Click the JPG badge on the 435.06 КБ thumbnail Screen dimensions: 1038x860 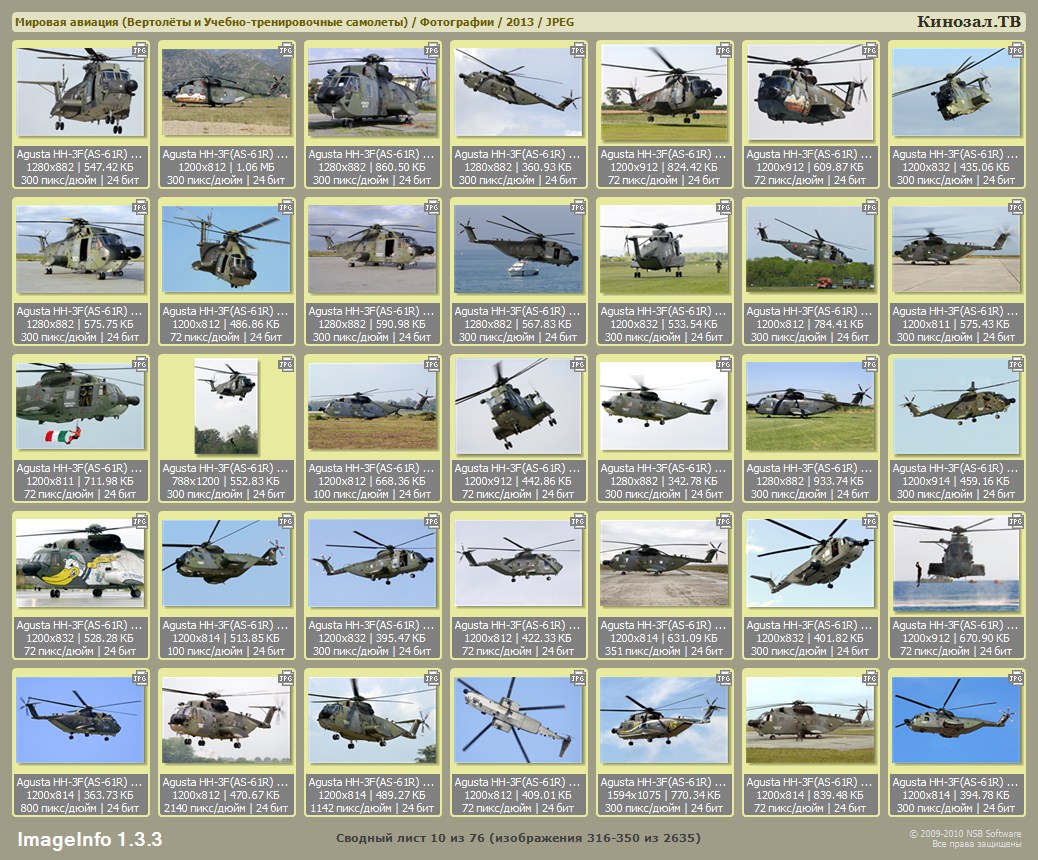[1017, 49]
